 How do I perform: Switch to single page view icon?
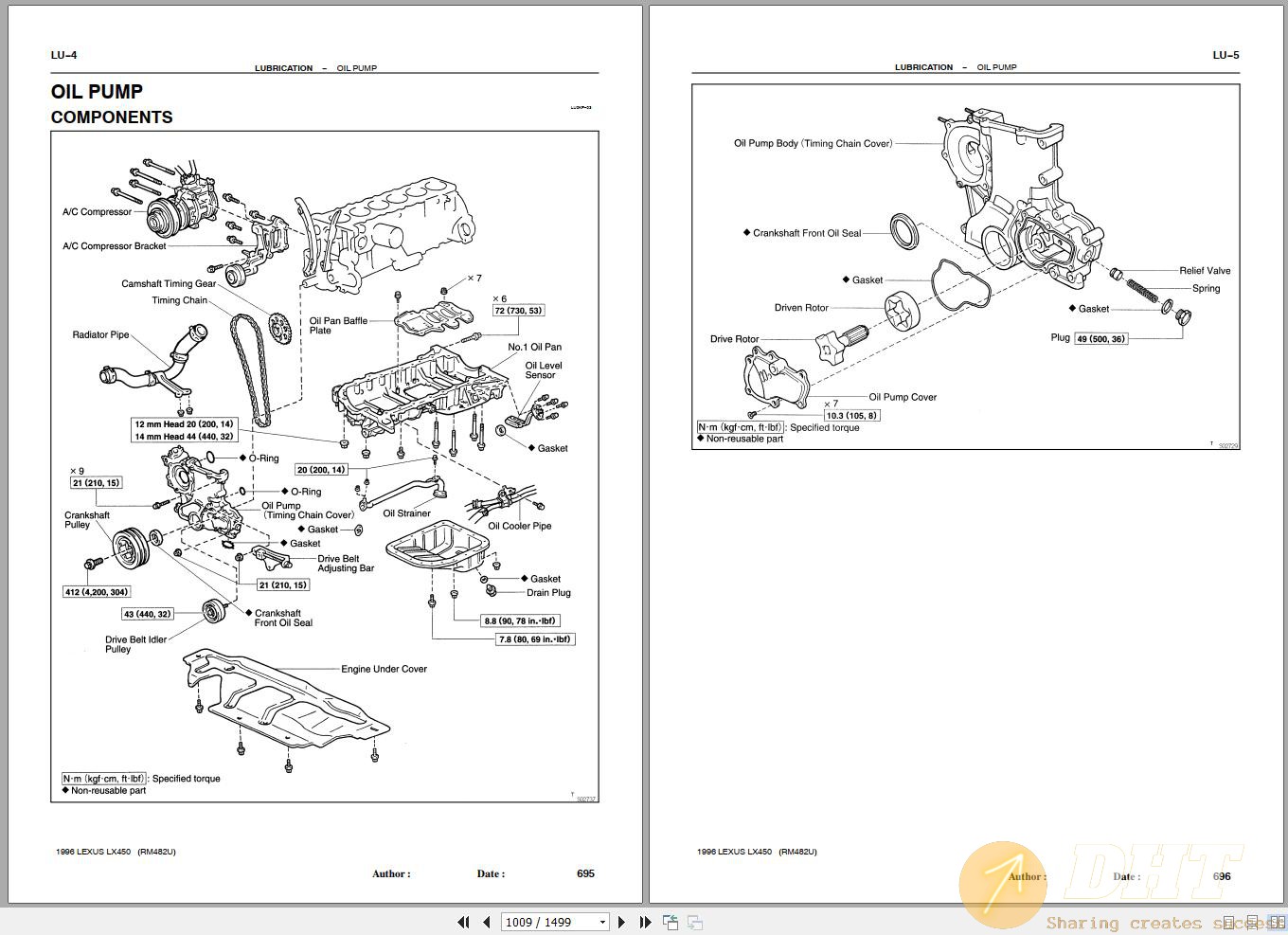[1228, 923]
